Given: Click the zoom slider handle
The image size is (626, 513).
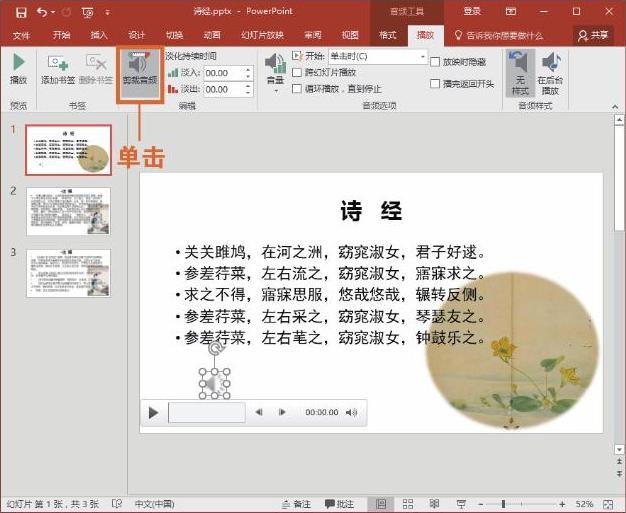Looking at the screenshot, I should click(503, 504).
